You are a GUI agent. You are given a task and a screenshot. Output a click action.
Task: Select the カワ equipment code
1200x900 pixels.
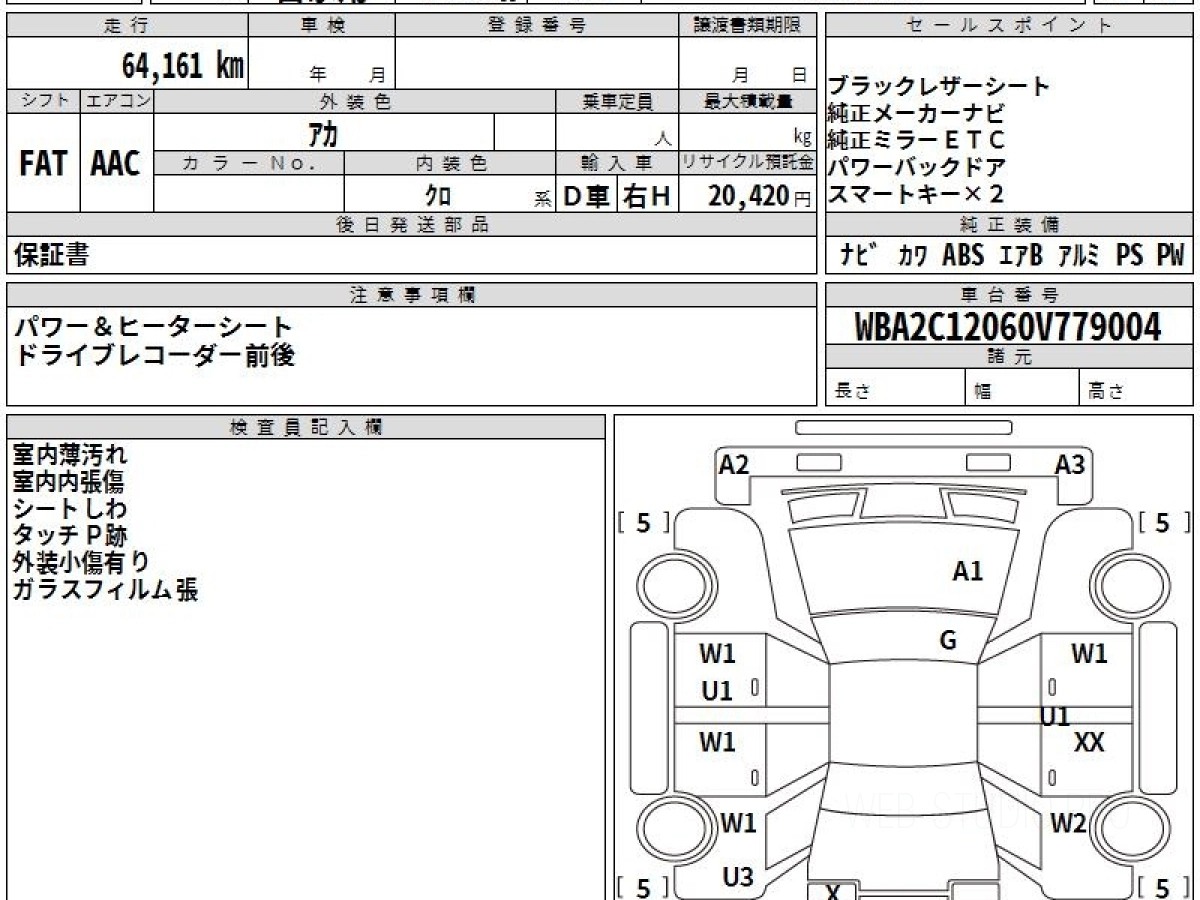coord(912,255)
